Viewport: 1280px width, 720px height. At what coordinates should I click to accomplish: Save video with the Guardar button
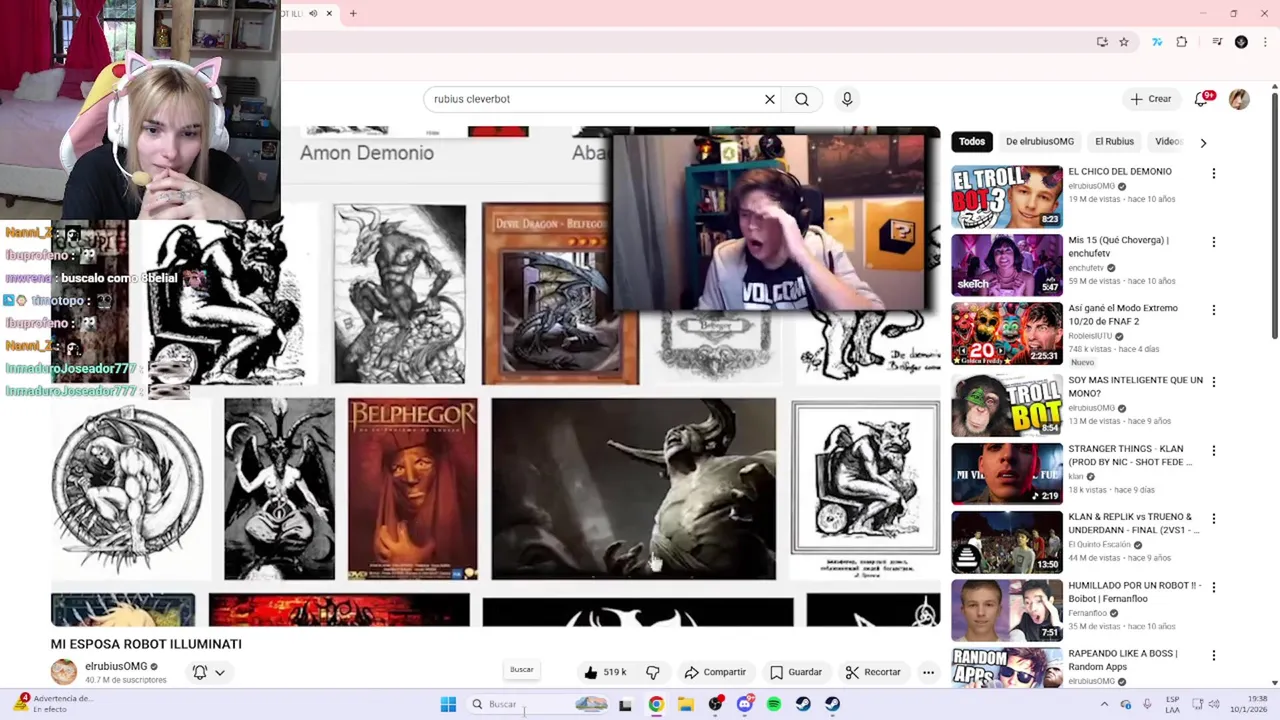pyautogui.click(x=796, y=672)
